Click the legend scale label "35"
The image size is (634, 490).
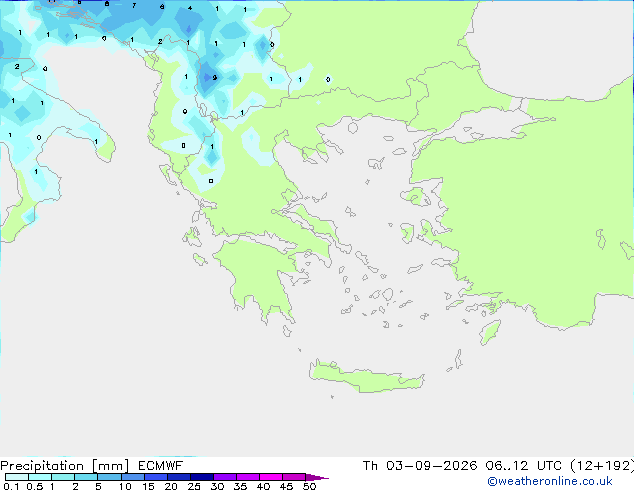coord(240,486)
